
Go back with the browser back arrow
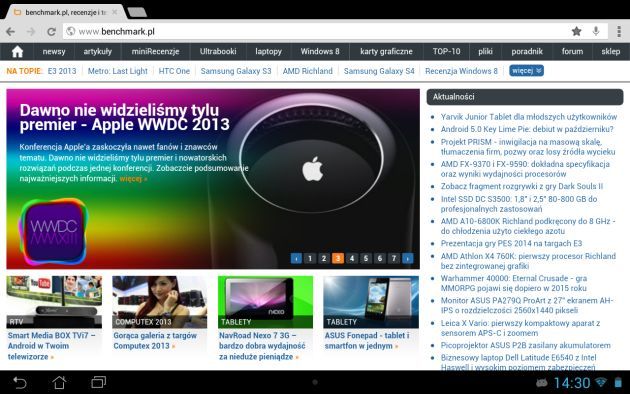(10, 31)
